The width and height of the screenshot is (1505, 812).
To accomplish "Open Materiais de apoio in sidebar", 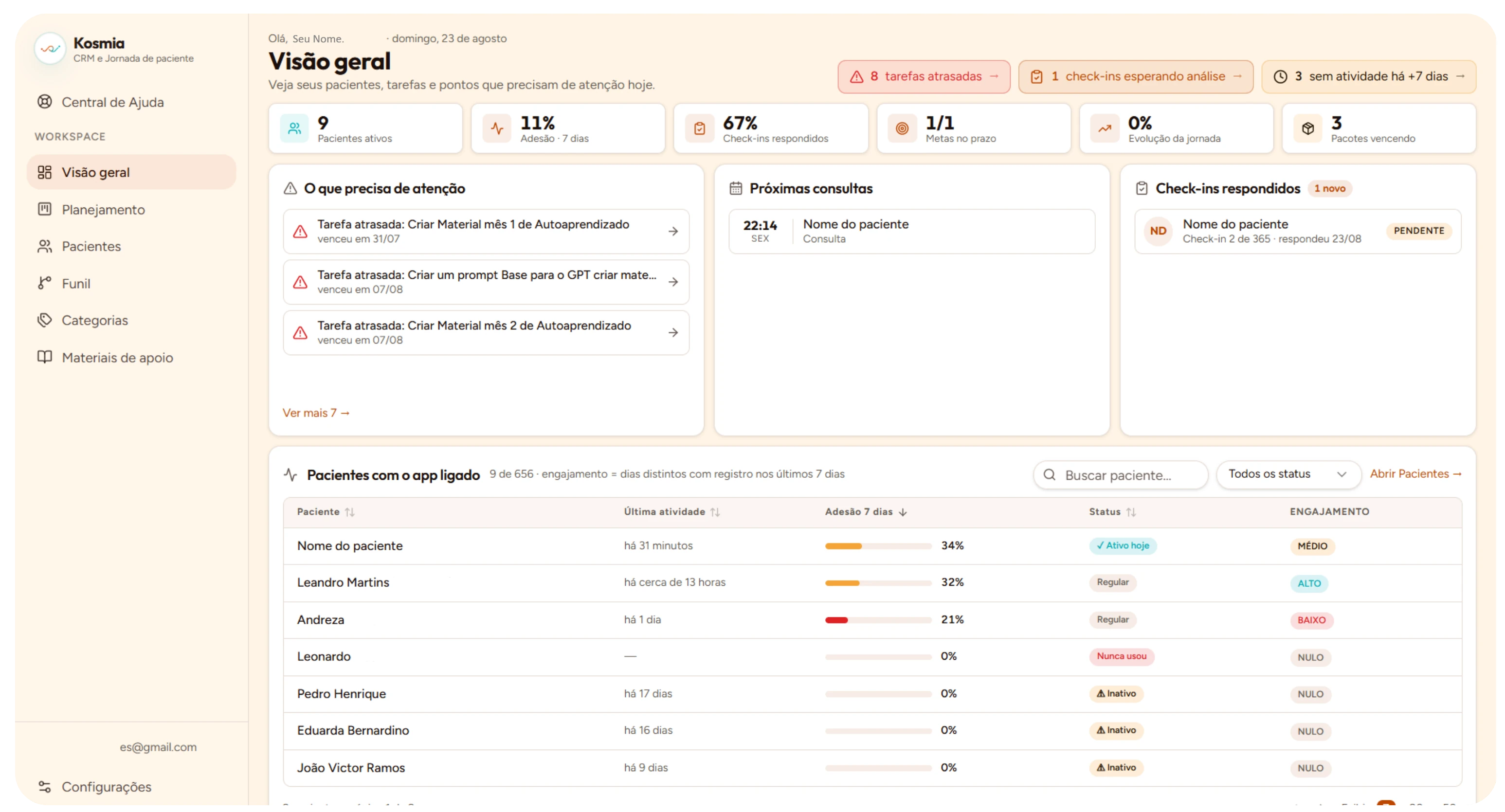I will point(131,358).
